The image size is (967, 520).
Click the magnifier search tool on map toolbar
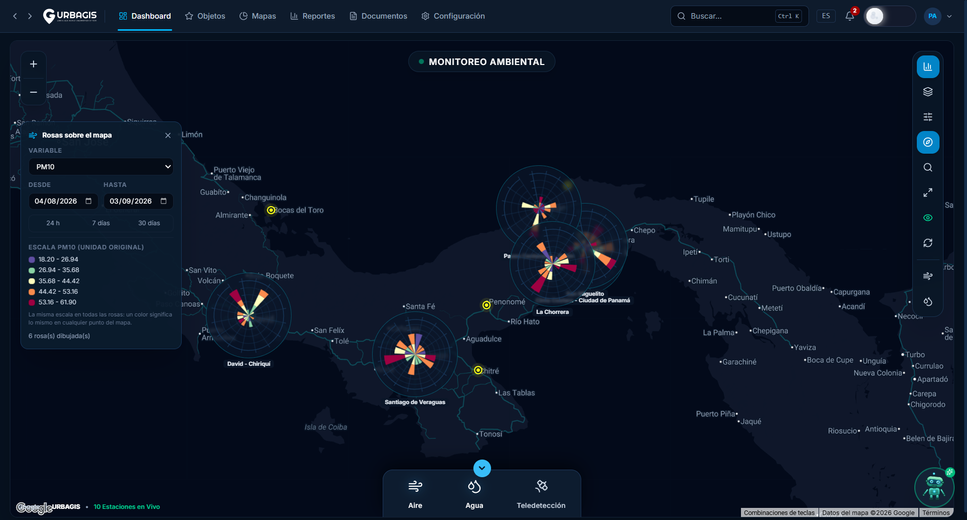click(928, 168)
